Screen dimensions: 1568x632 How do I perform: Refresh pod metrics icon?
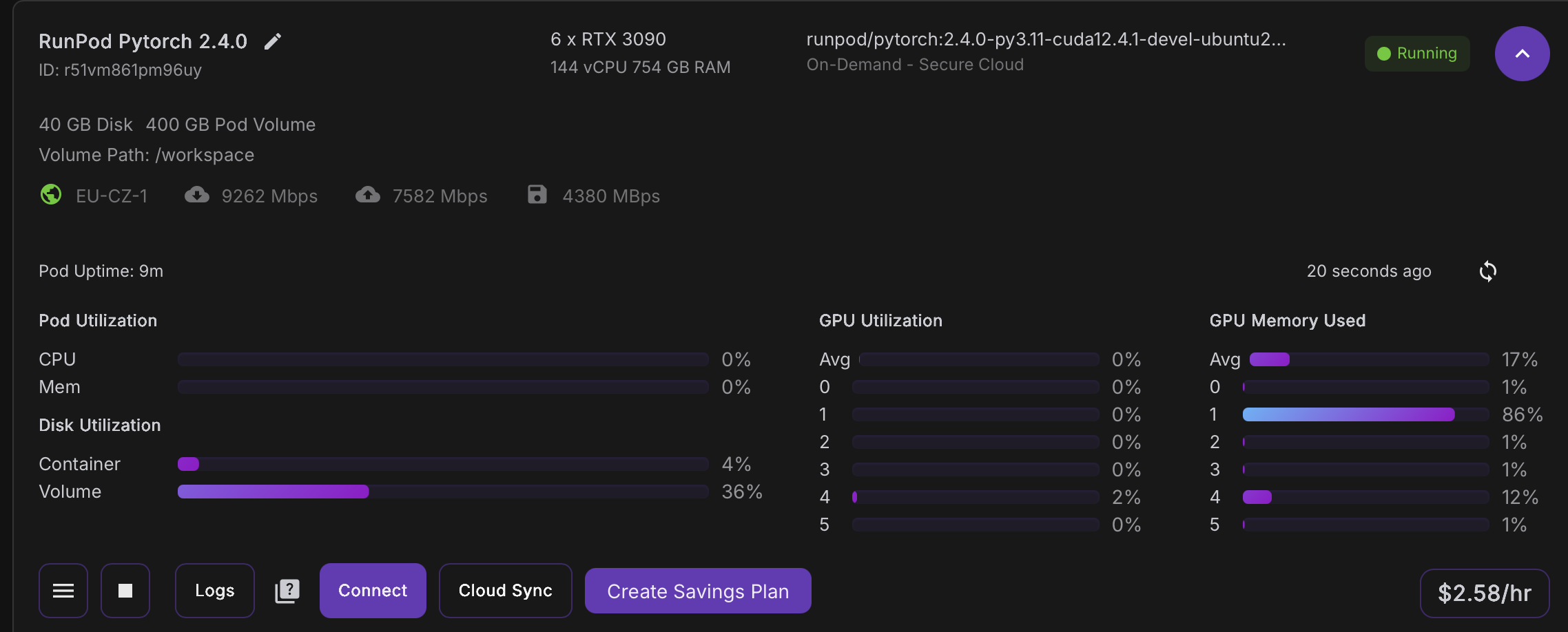coord(1488,271)
